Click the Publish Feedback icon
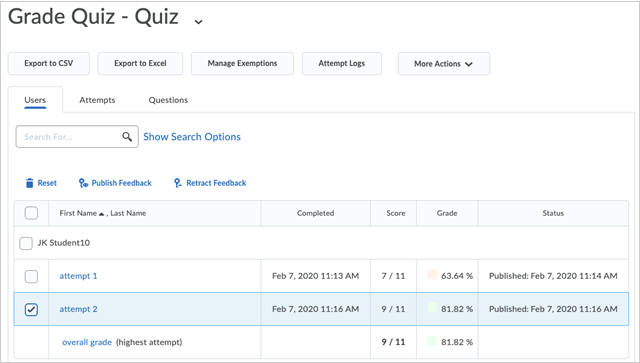Screen dimensions: 640x363 83,183
